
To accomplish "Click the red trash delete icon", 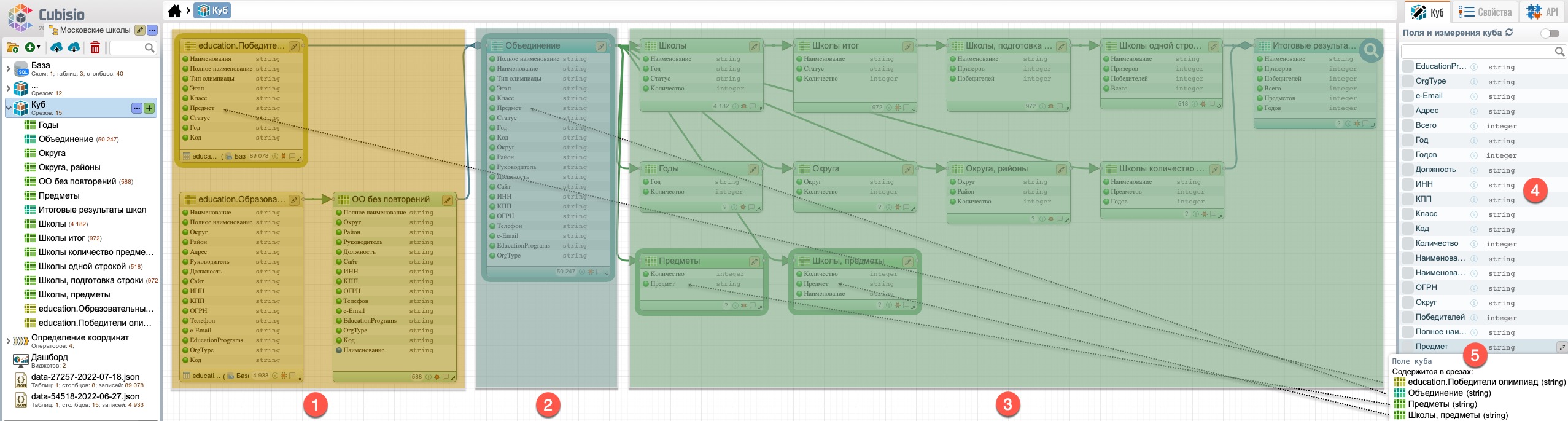I will 95,47.
